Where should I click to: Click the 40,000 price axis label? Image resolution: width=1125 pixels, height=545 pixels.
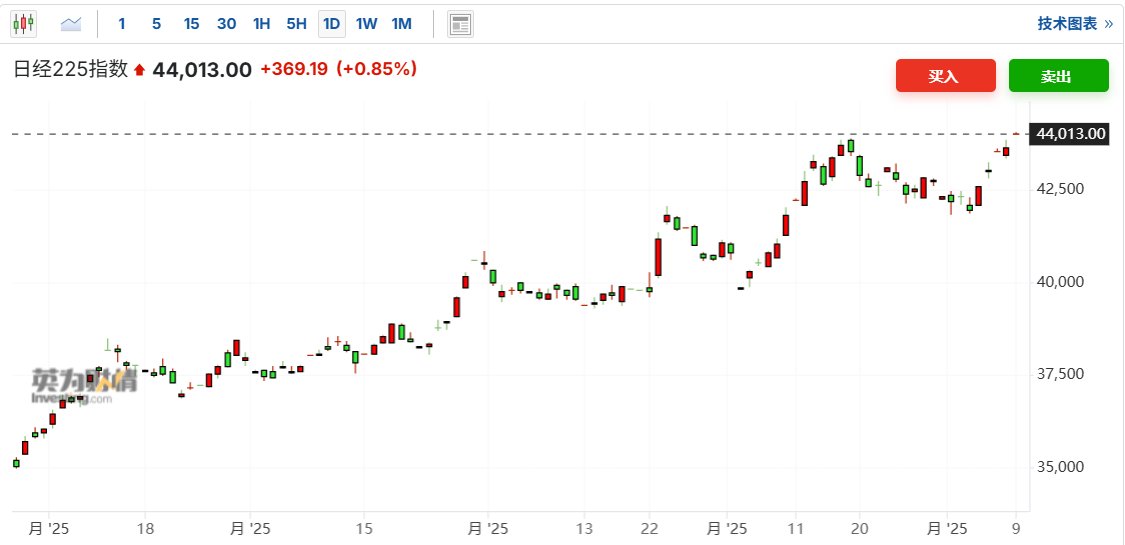click(x=1062, y=282)
